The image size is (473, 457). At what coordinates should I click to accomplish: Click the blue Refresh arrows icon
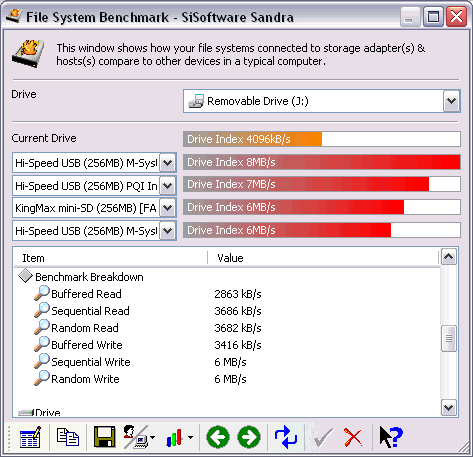(x=286, y=437)
